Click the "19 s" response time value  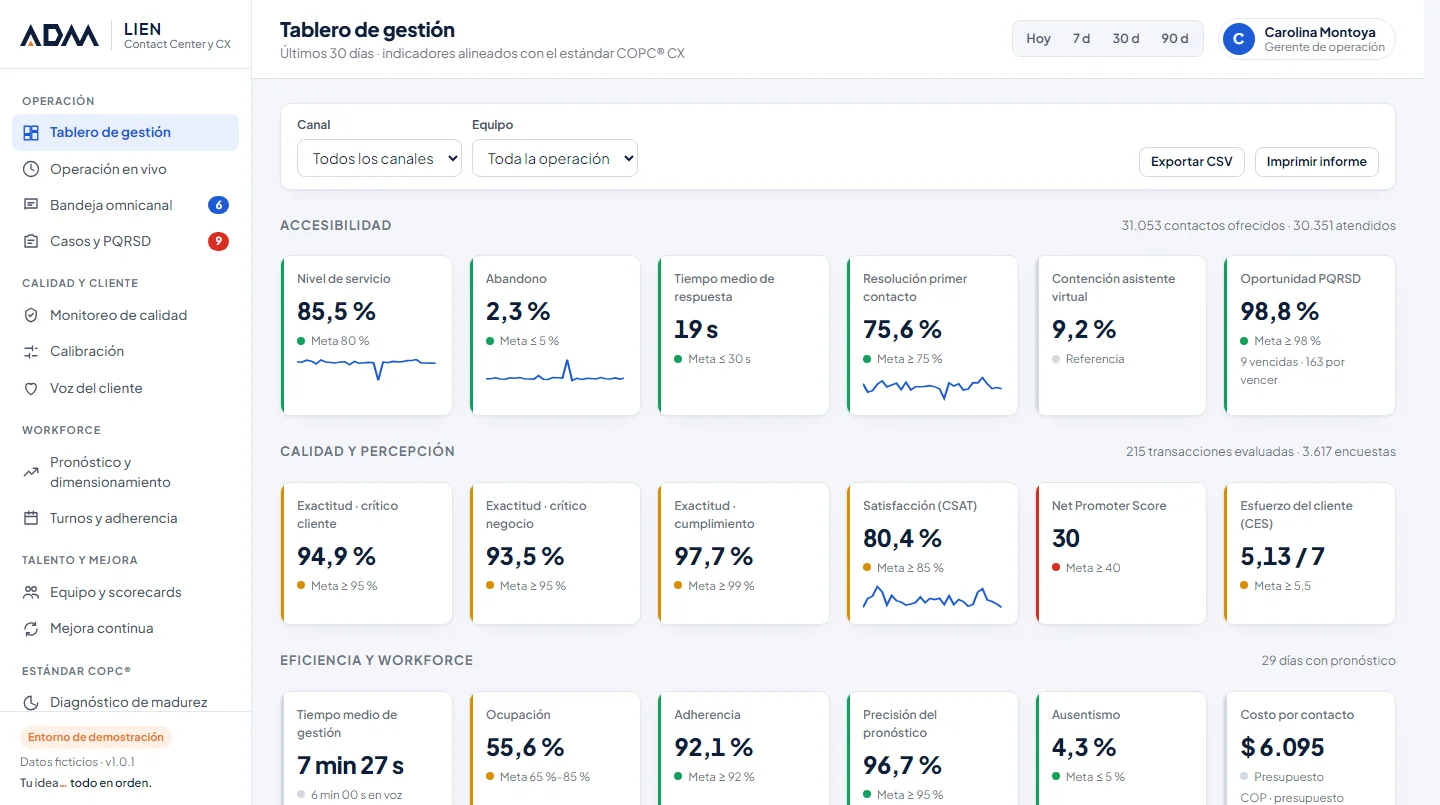pos(696,329)
